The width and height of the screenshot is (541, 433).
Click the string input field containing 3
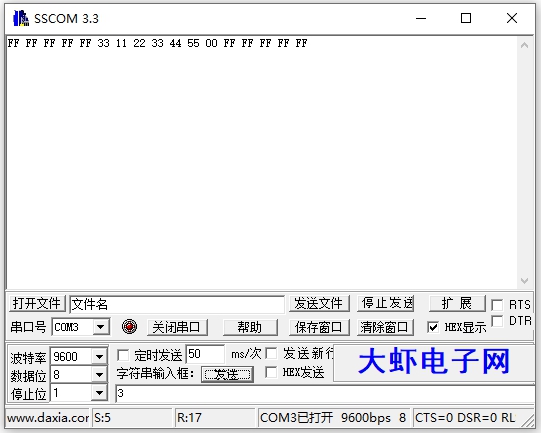click(x=325, y=393)
